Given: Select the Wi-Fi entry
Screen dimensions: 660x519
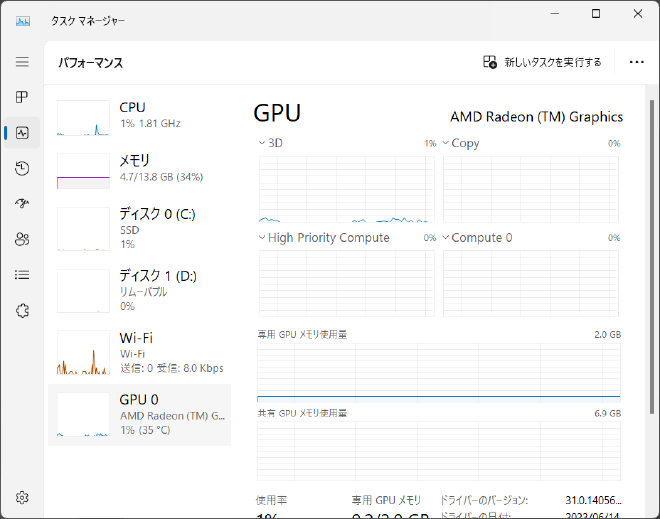Looking at the screenshot, I should (x=139, y=352).
